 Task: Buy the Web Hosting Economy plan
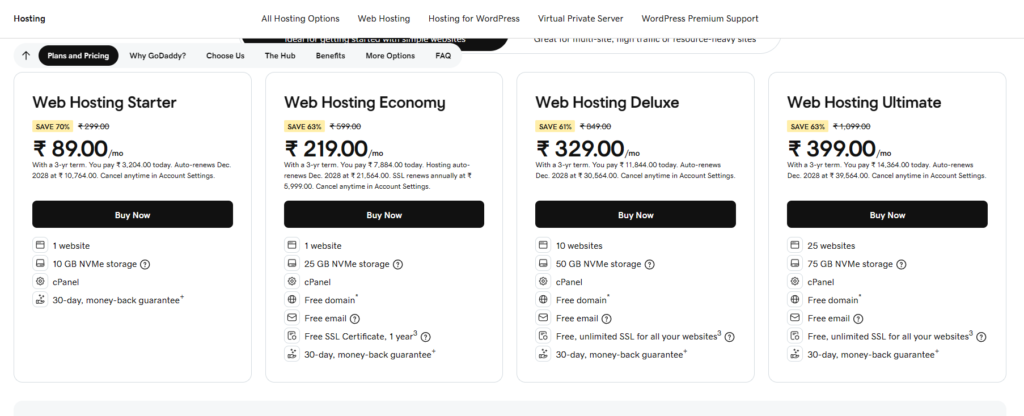coord(384,215)
